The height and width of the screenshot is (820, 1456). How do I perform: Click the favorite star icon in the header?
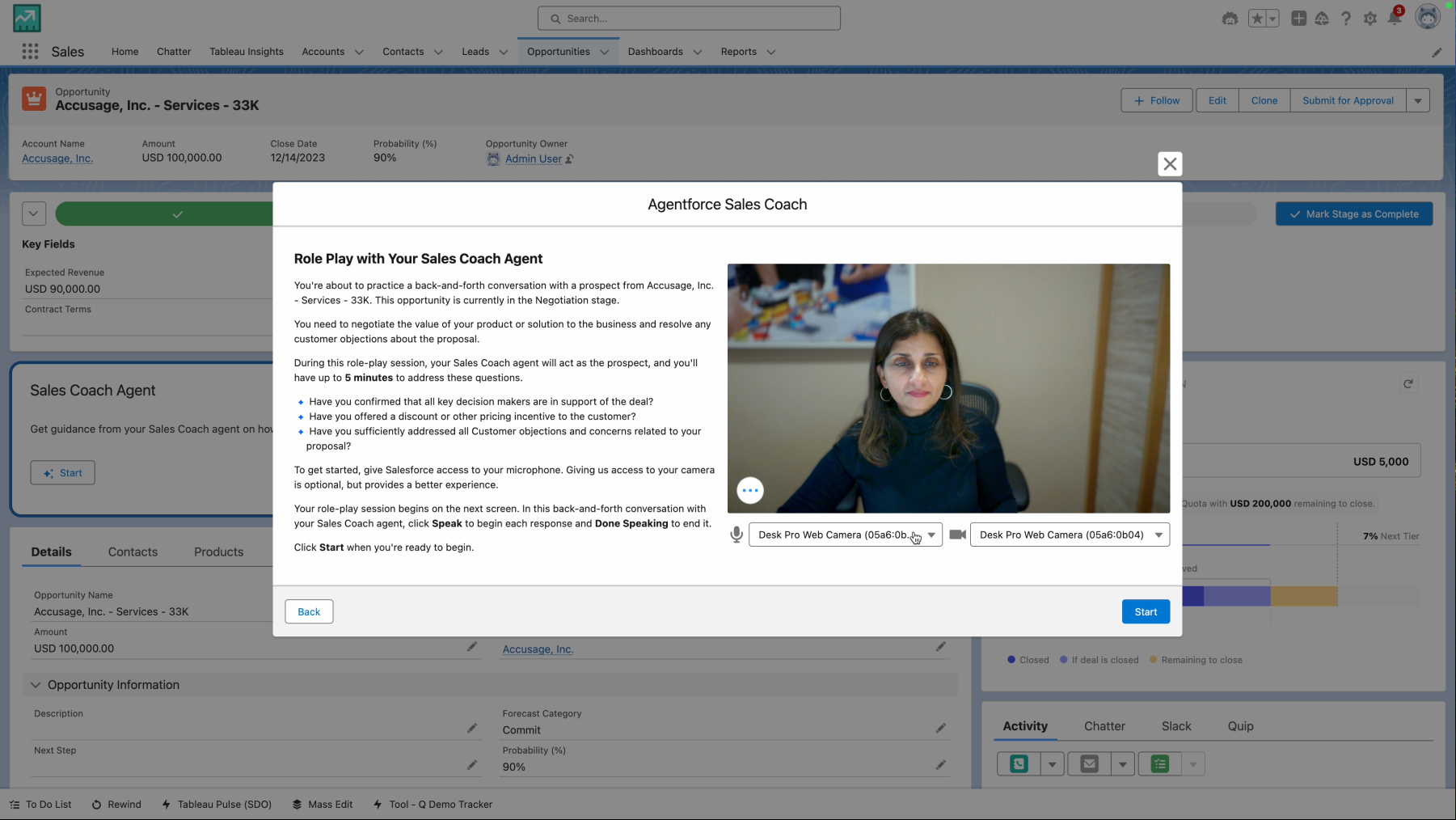(1256, 19)
